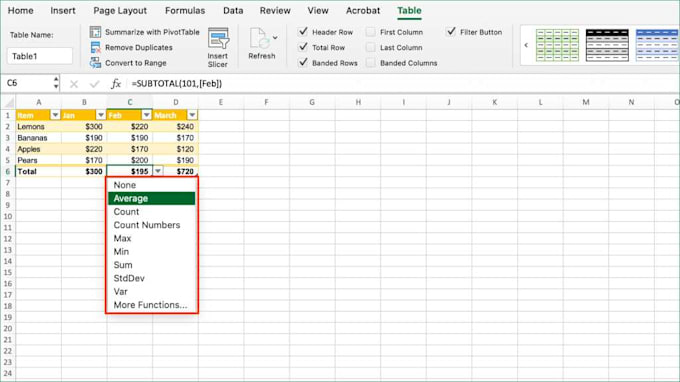Viewport: 680px width, 382px height.
Task: Select More Functions... in the list
Action: click(x=151, y=305)
